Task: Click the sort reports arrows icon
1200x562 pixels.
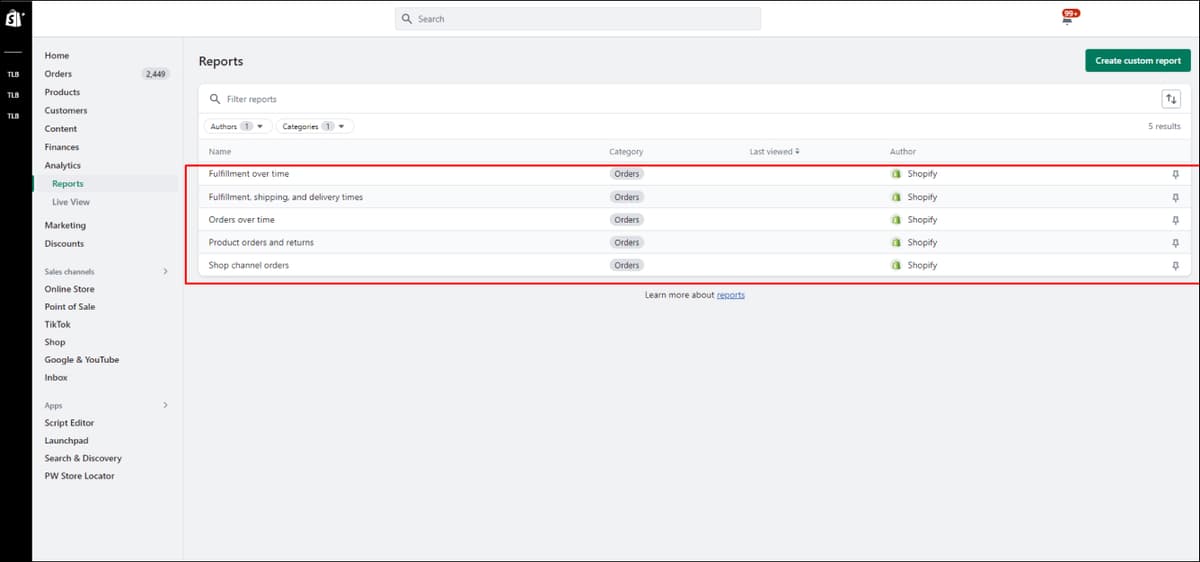Action: tap(1171, 99)
